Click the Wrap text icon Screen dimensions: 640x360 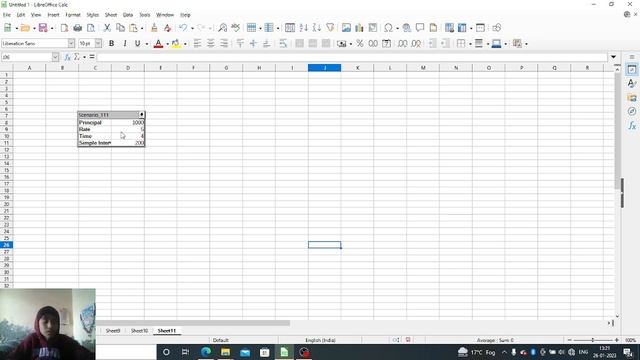coord(283,43)
